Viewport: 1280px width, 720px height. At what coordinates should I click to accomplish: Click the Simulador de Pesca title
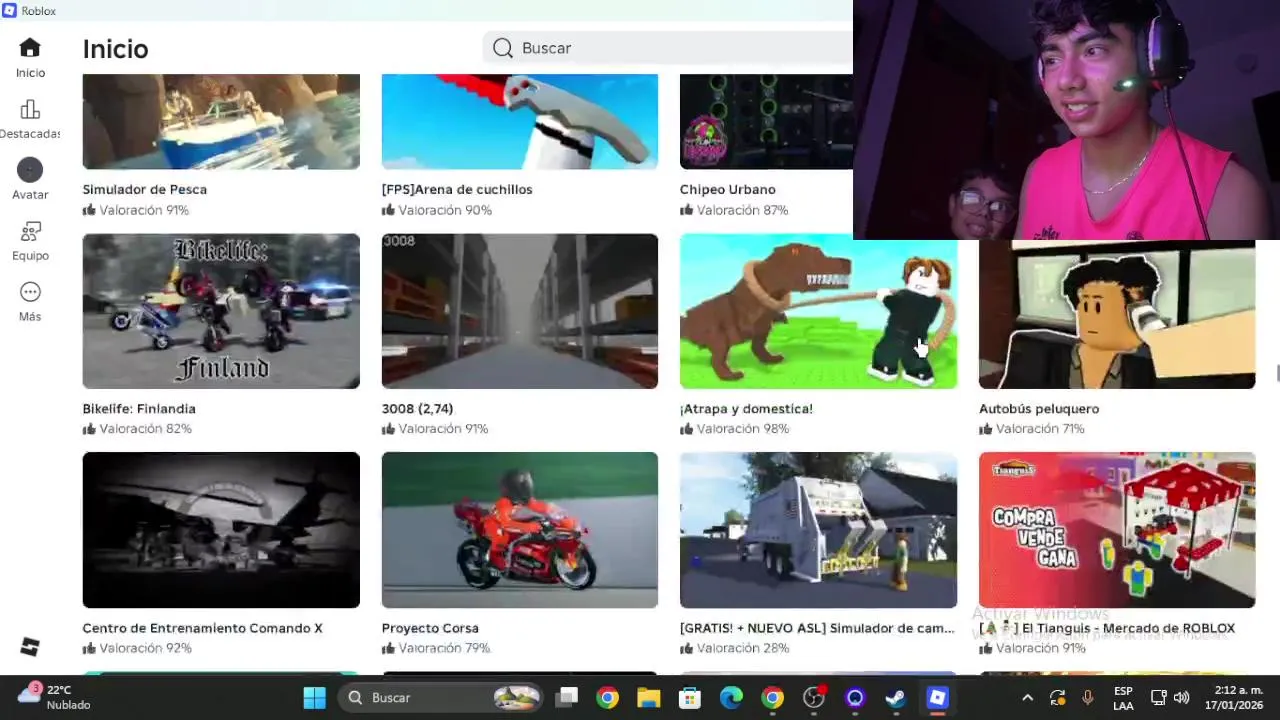pyautogui.click(x=145, y=189)
